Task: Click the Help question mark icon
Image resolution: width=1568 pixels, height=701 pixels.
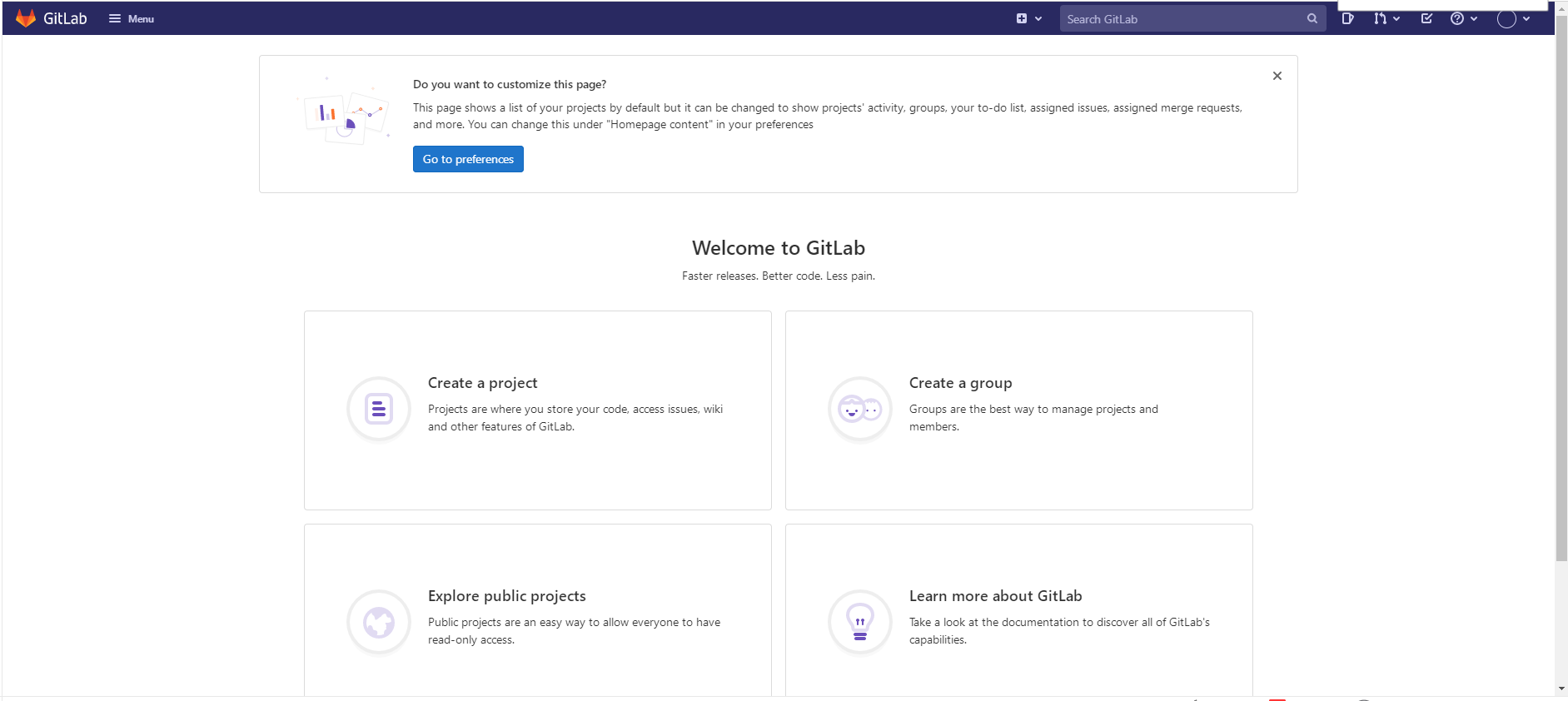Action: 1457,18
